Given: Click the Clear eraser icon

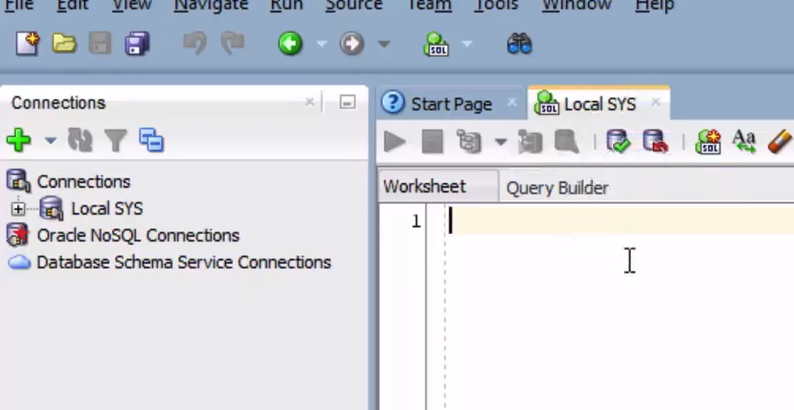Looking at the screenshot, I should tap(779, 142).
